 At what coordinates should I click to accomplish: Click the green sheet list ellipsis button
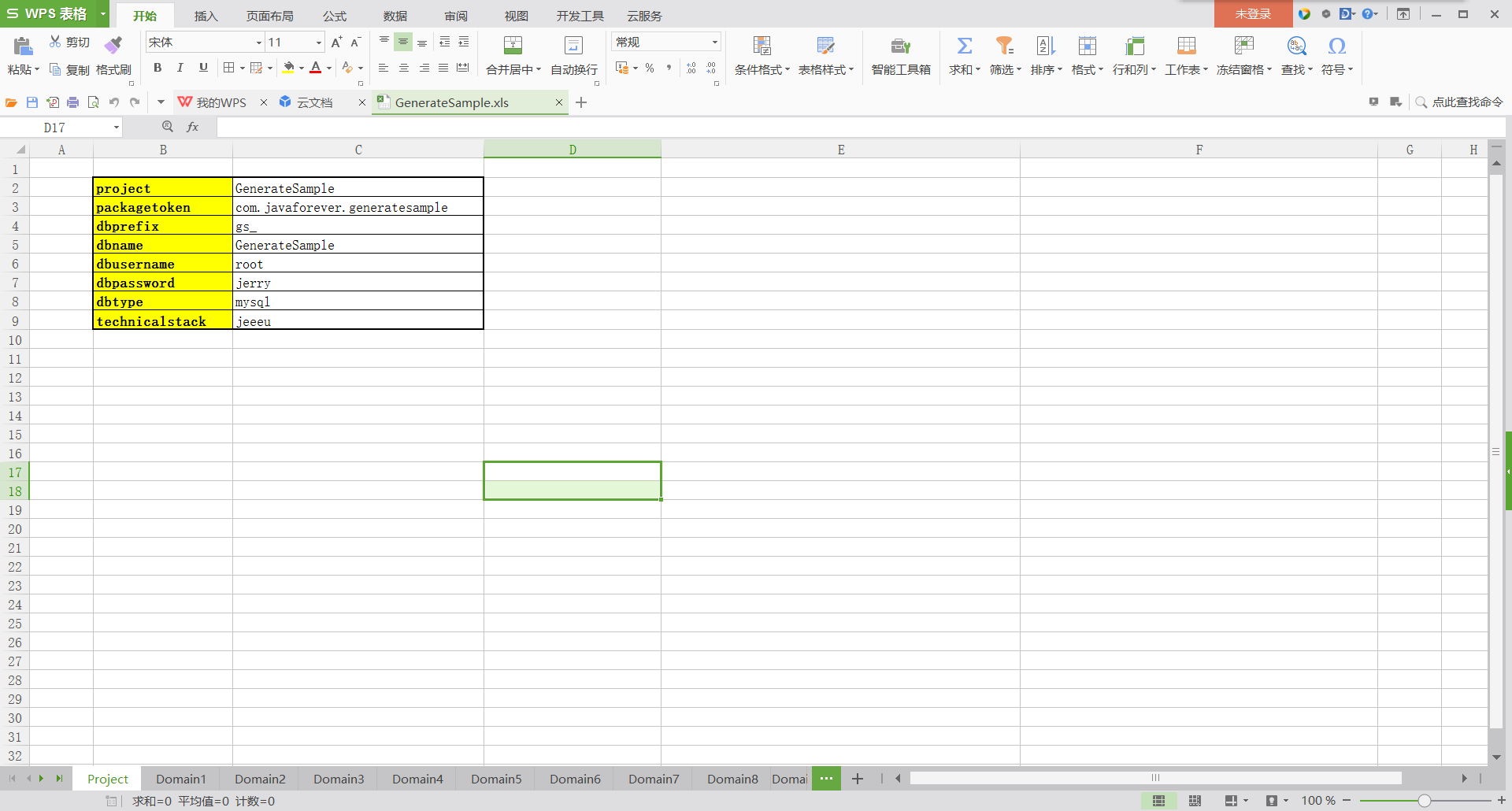(x=826, y=778)
